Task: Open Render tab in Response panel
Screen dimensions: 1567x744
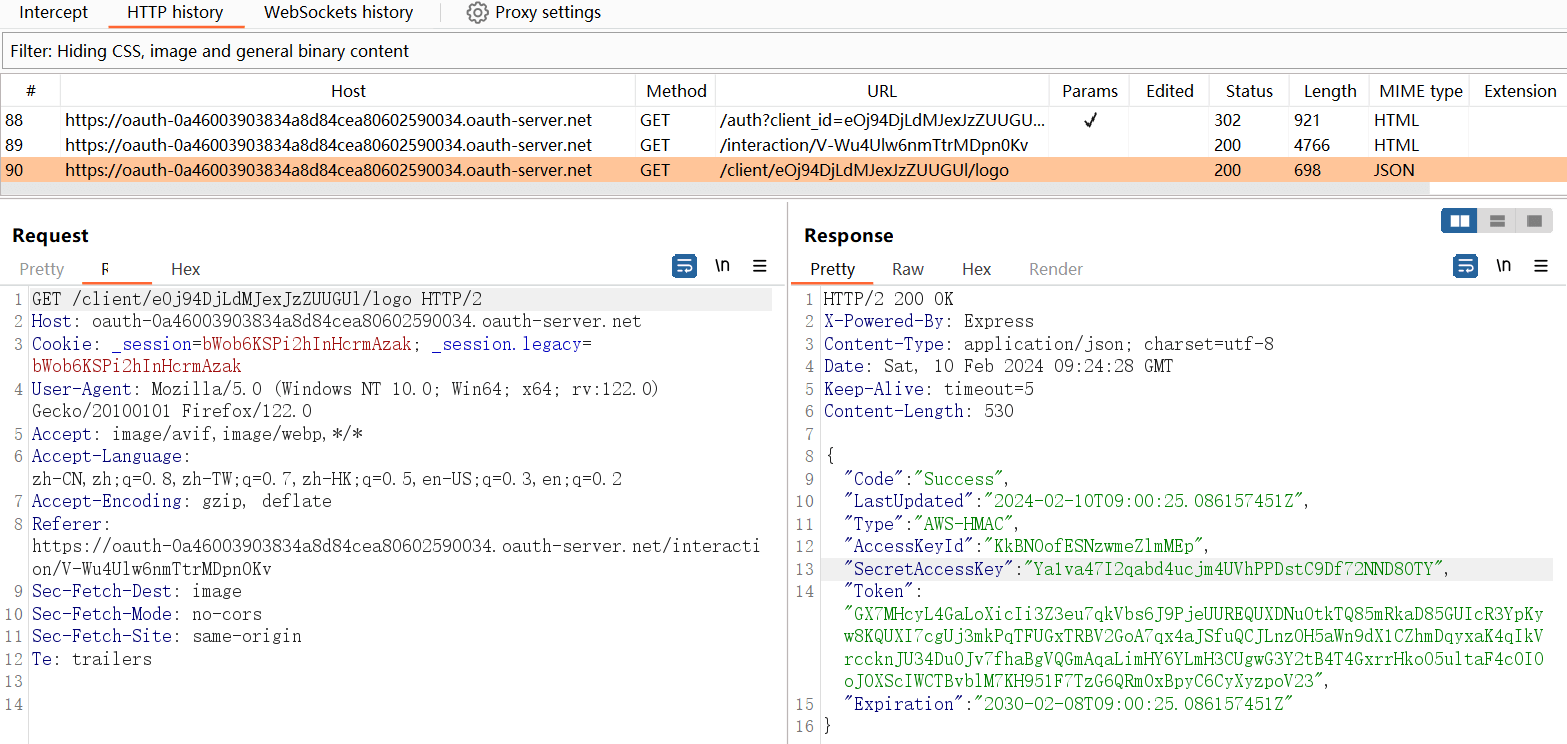Action: (x=1055, y=269)
